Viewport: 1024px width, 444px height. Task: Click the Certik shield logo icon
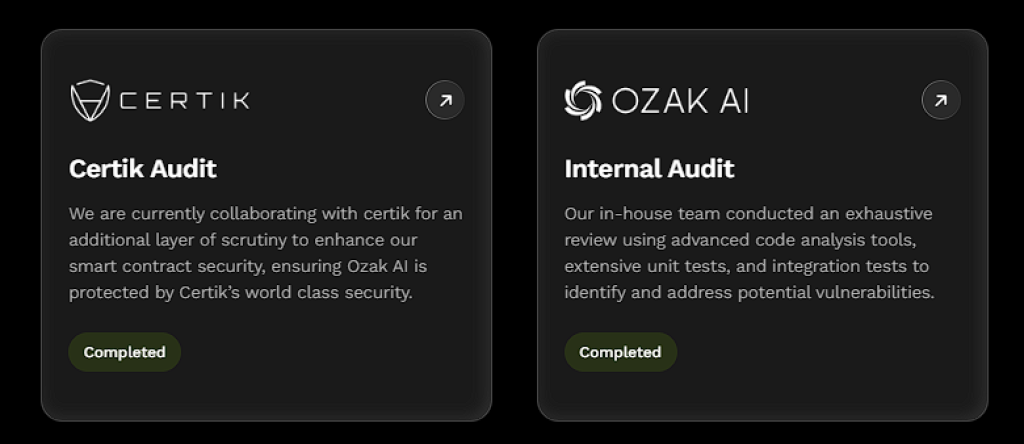tap(89, 100)
